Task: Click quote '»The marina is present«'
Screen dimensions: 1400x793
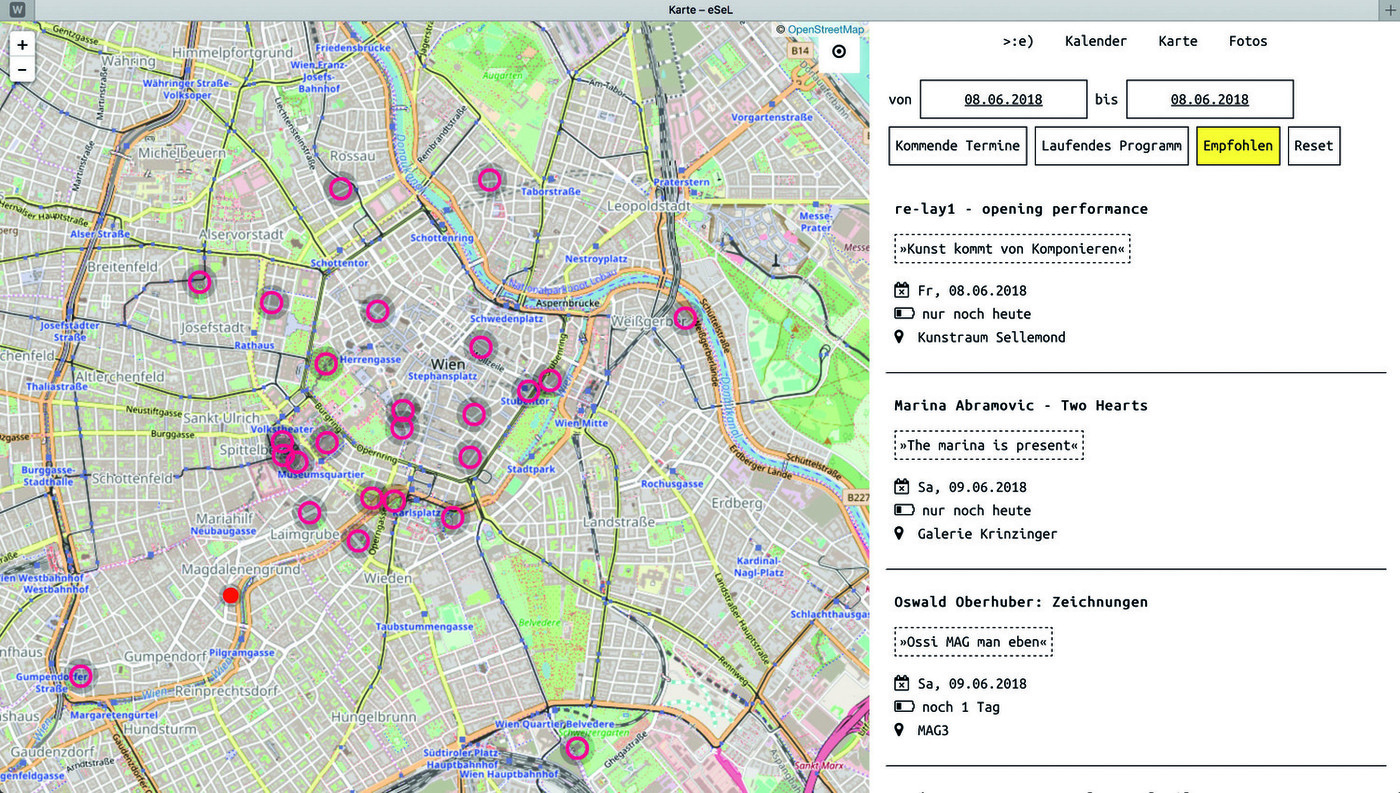Action: [989, 445]
